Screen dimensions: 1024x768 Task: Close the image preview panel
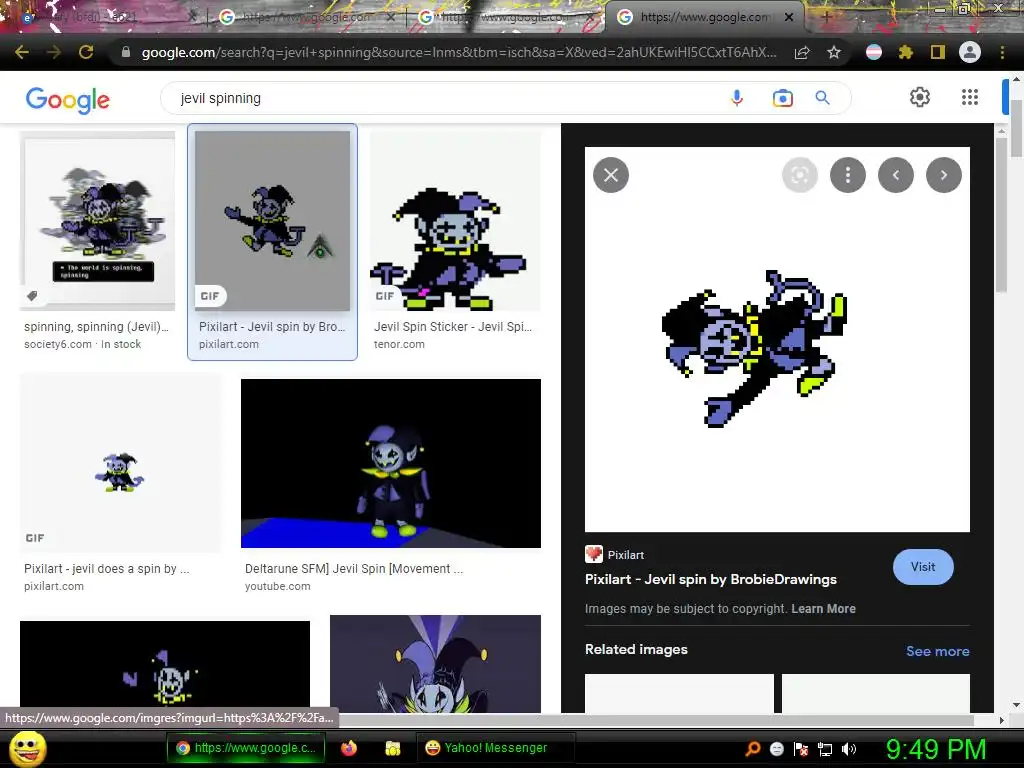[611, 175]
